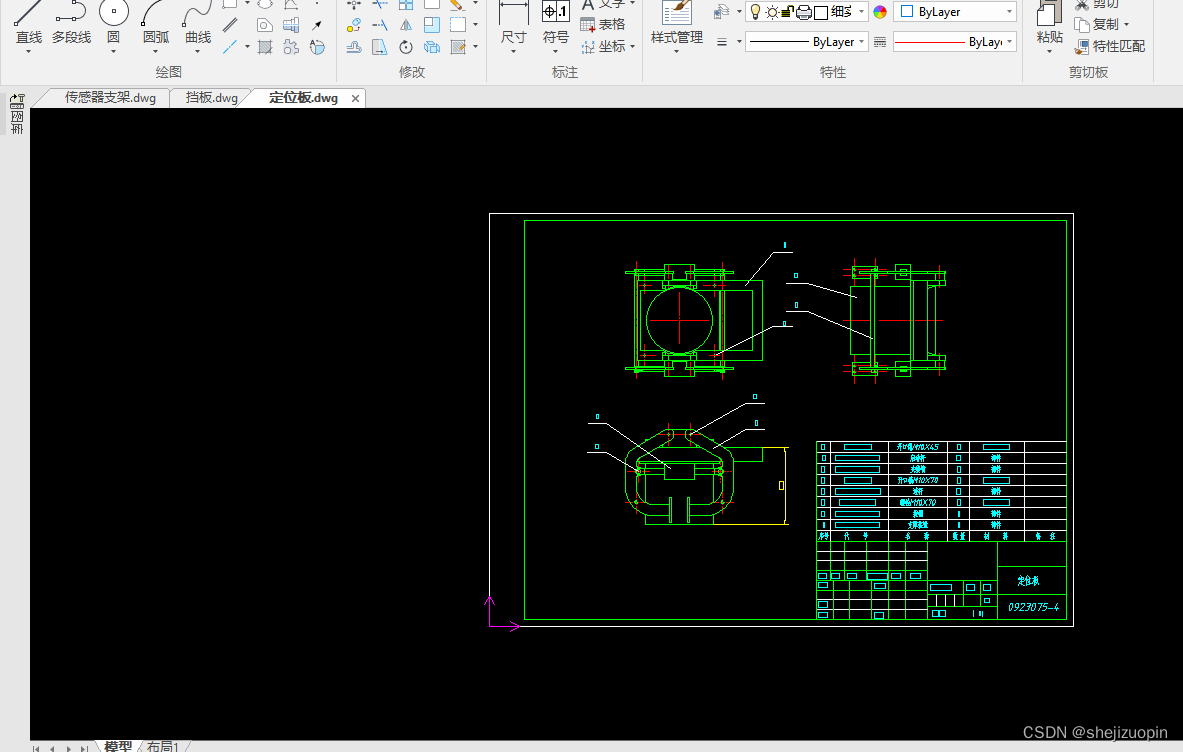Select the 圆弧 arc tool

tap(155, 23)
